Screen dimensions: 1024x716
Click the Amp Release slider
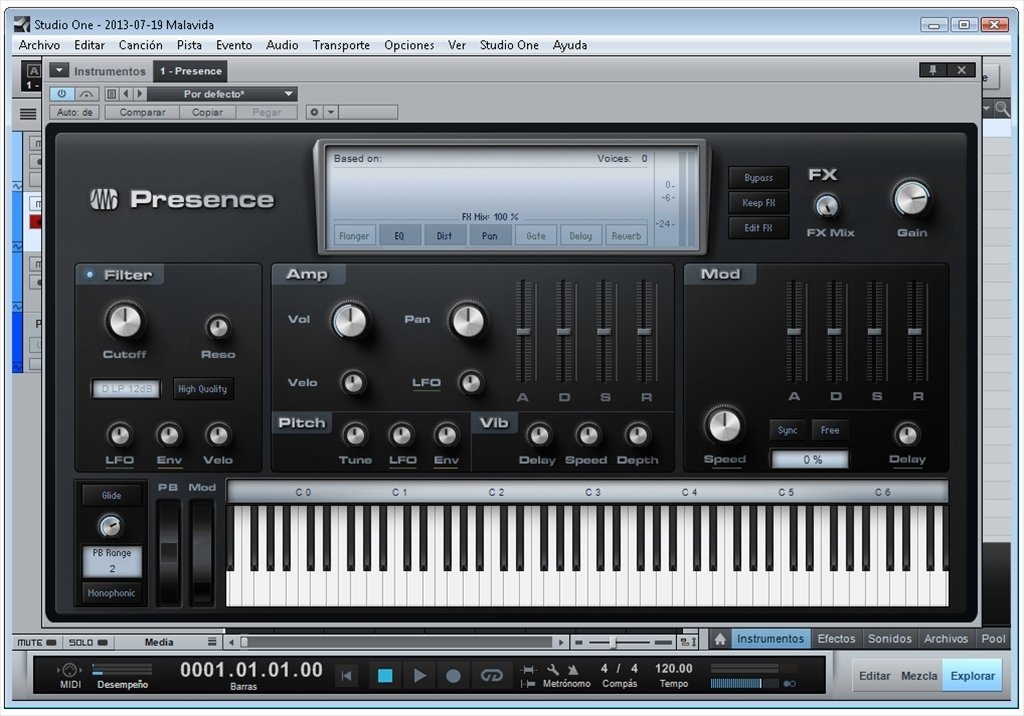(645, 331)
